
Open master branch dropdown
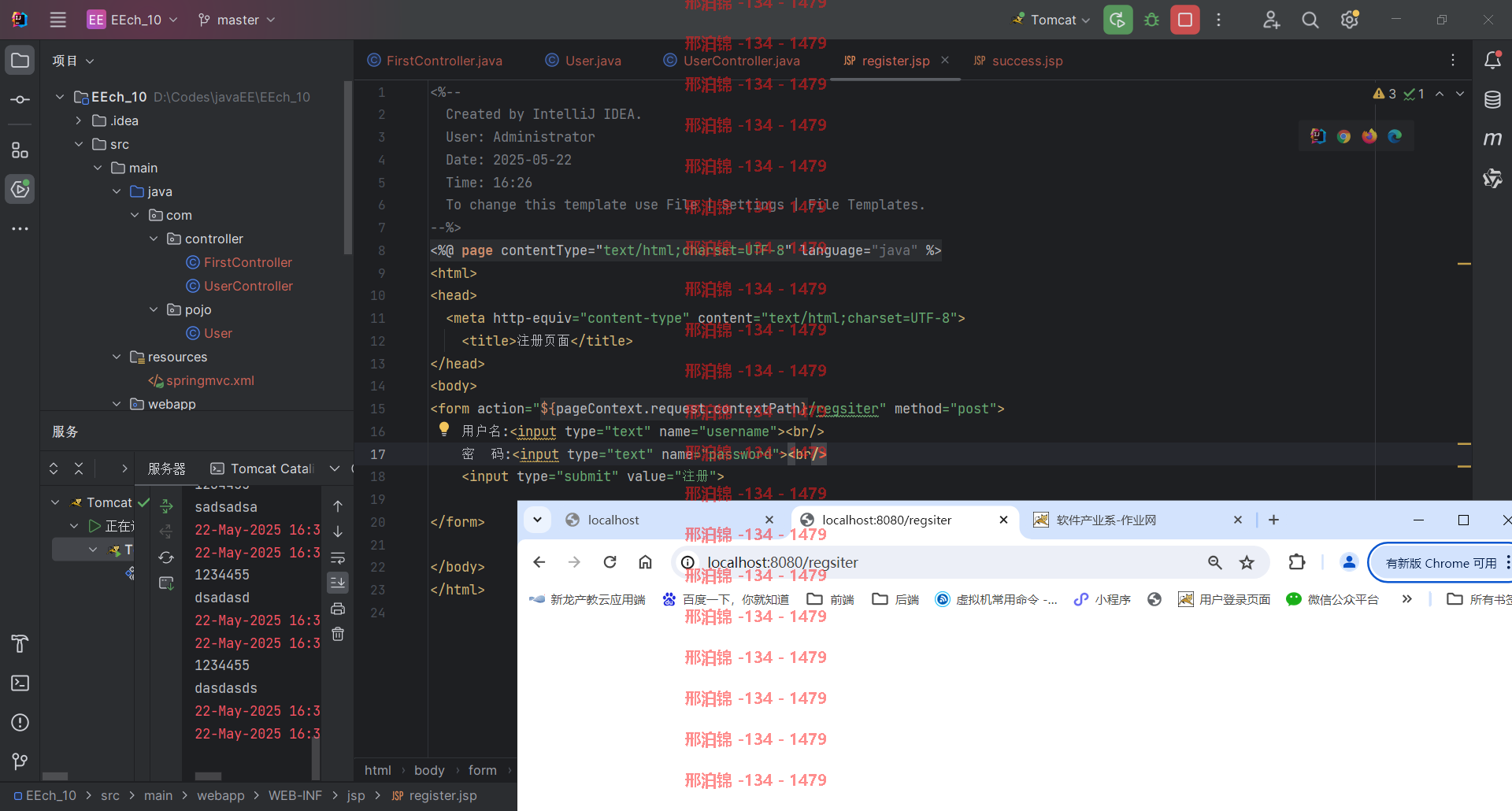(236, 20)
